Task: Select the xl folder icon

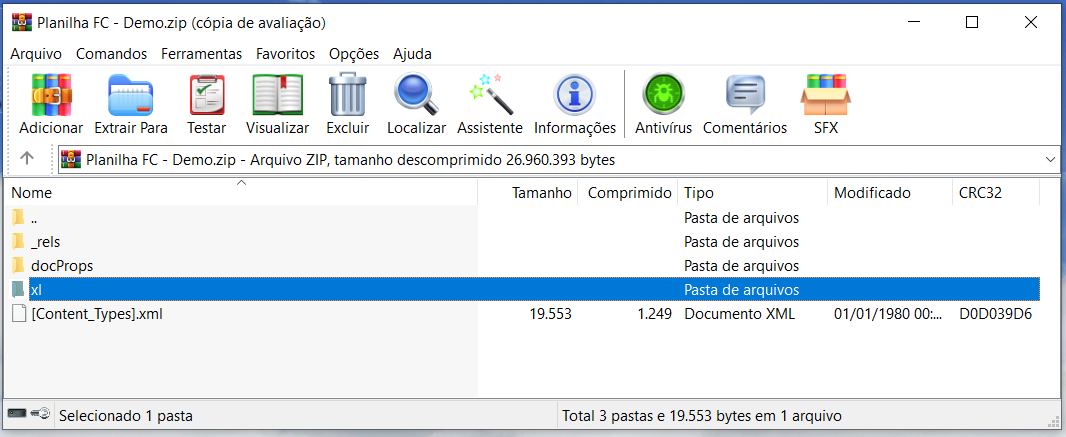Action: (x=18, y=290)
